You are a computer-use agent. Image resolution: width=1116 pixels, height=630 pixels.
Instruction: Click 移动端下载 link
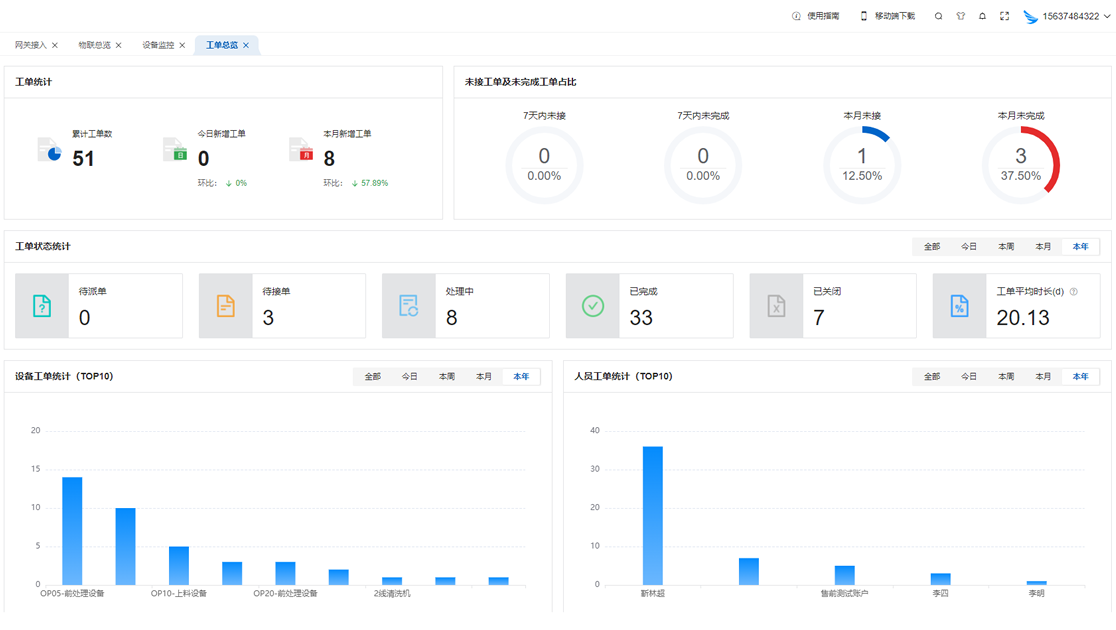click(x=887, y=16)
